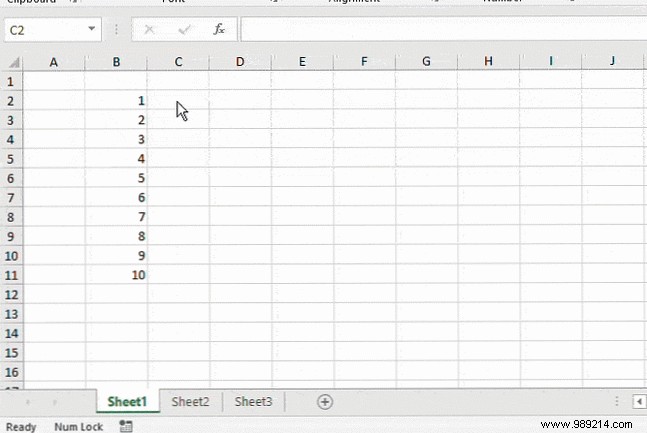Screen dimensions: 647x433
Task: Switch to the Sheet1 tab
Action: tap(128, 402)
